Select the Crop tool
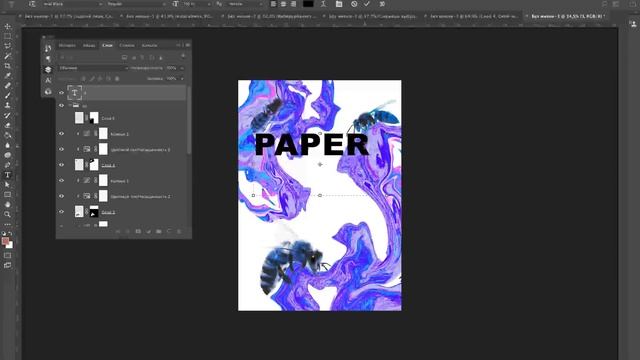The width and height of the screenshot is (640, 360). point(7,66)
